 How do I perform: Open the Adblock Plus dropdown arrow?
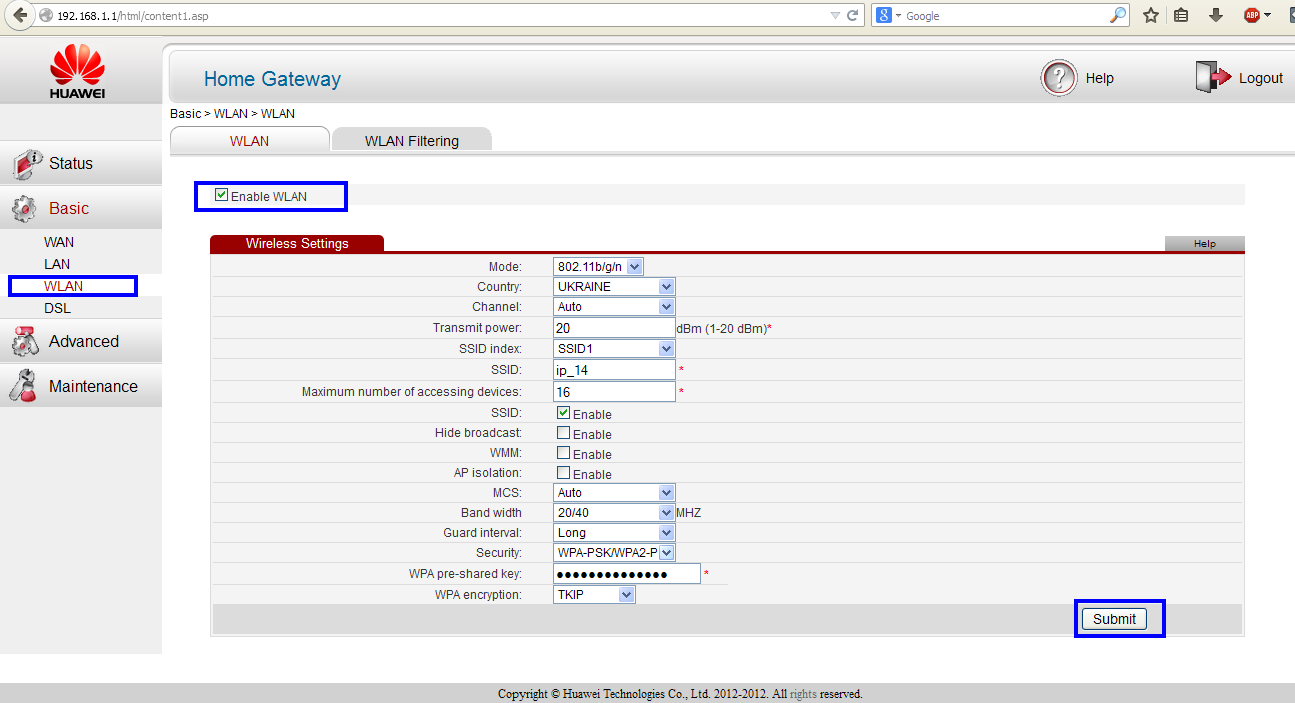pyautogui.click(x=1268, y=16)
